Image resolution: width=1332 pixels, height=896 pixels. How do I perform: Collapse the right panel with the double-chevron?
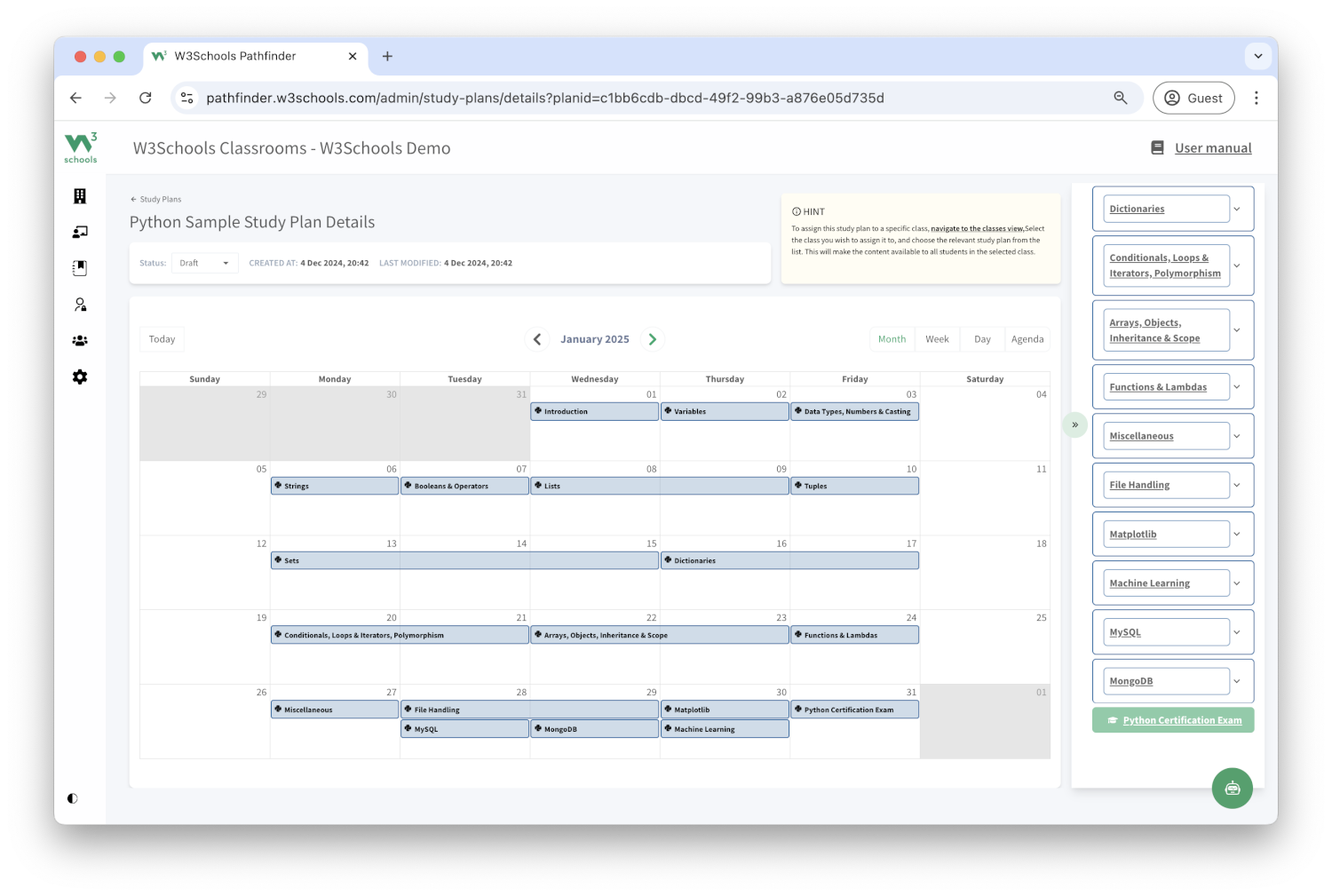[x=1074, y=425]
